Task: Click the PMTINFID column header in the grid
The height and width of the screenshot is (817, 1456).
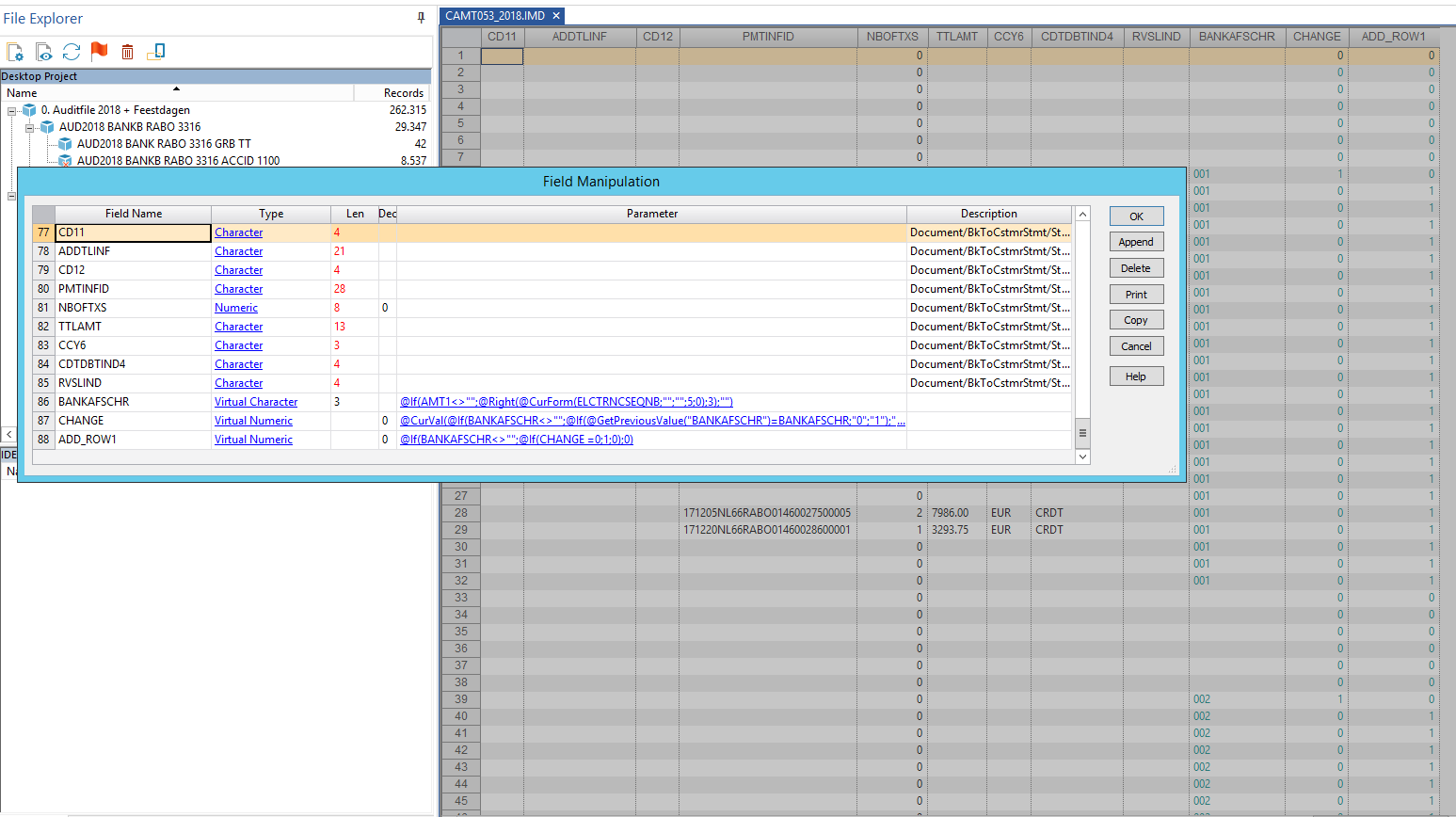Action: pos(767,37)
